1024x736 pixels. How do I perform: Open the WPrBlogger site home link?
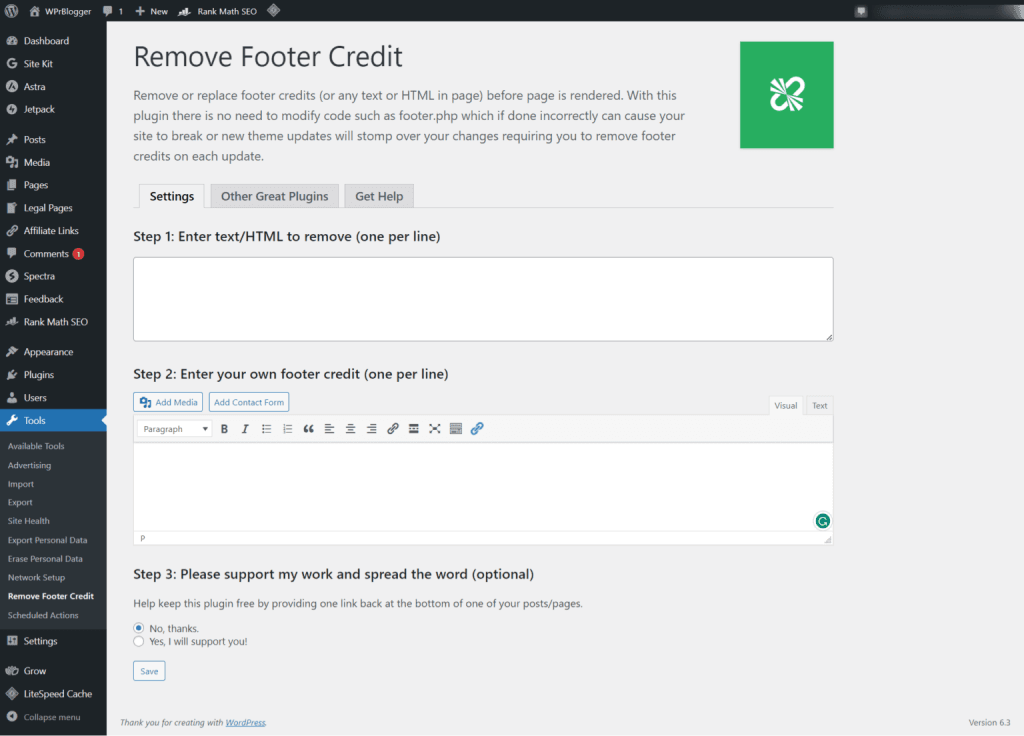point(60,11)
